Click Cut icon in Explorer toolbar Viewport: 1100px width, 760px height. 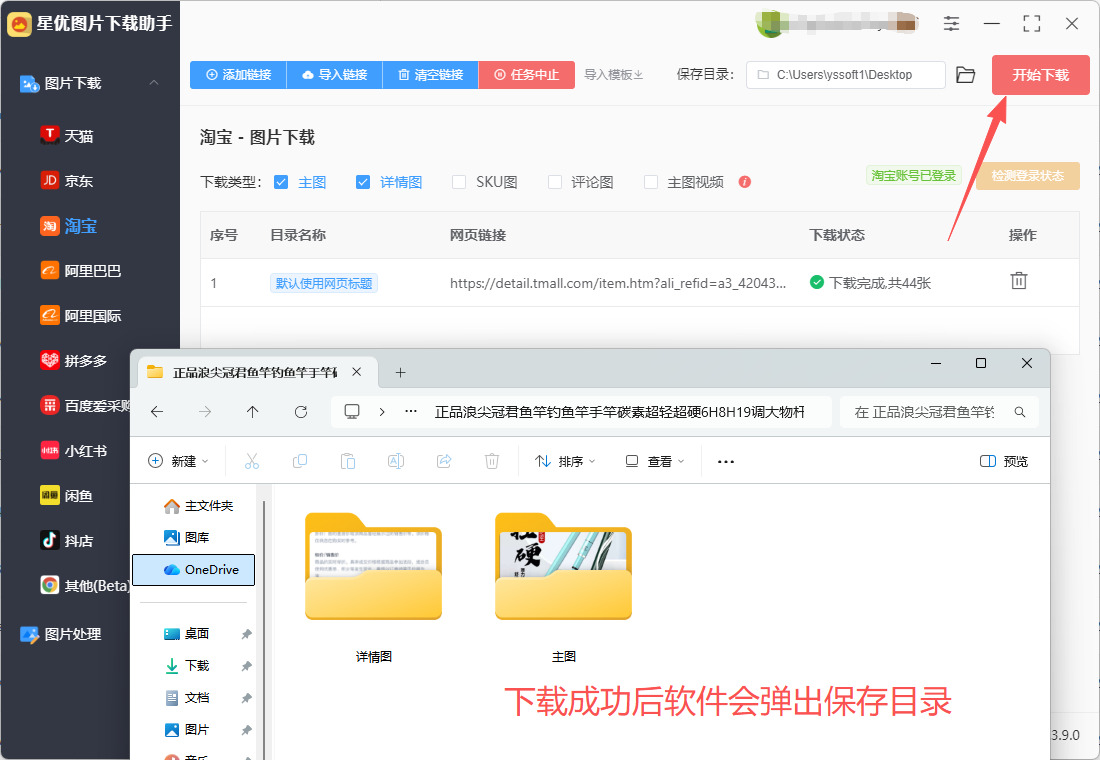click(x=252, y=461)
